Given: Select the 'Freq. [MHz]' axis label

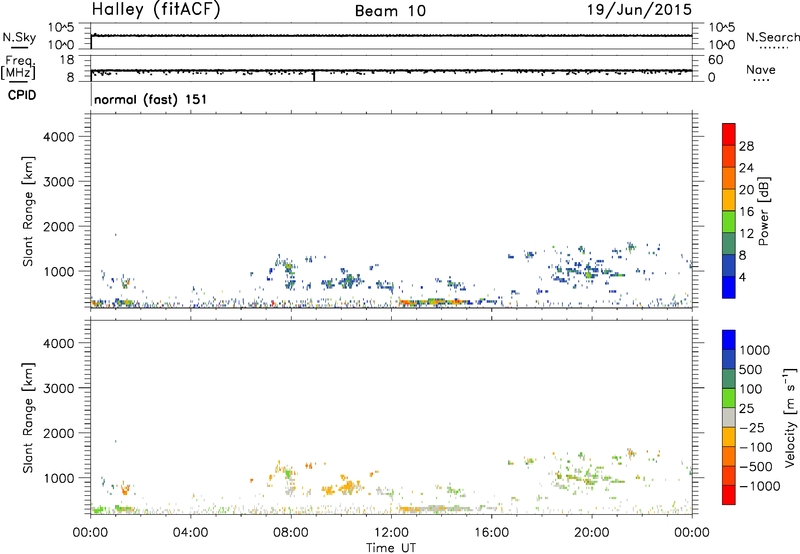Looking at the screenshot, I should coord(18,67).
